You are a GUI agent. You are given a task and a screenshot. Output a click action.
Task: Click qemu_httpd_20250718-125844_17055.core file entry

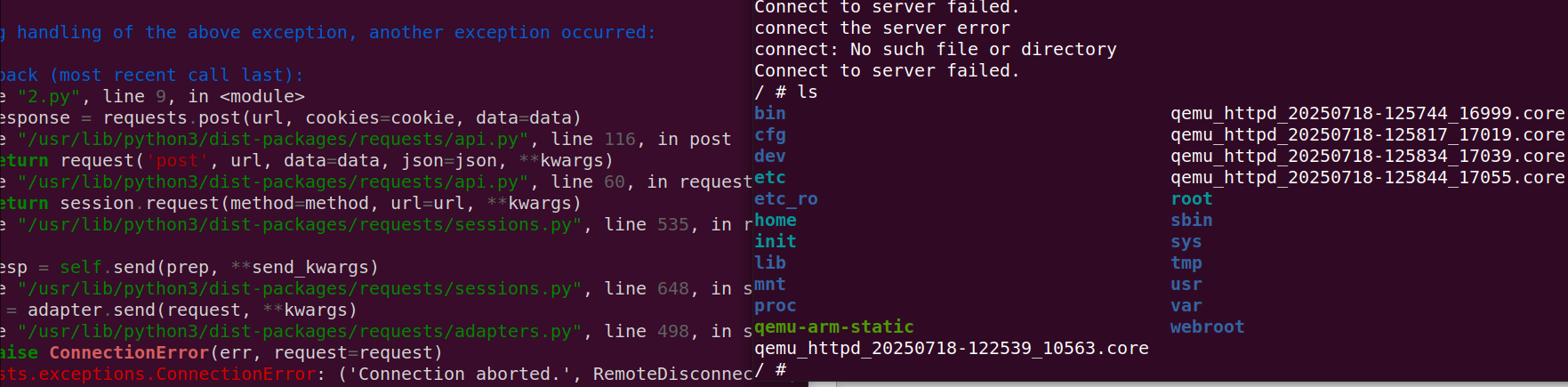point(1367,178)
